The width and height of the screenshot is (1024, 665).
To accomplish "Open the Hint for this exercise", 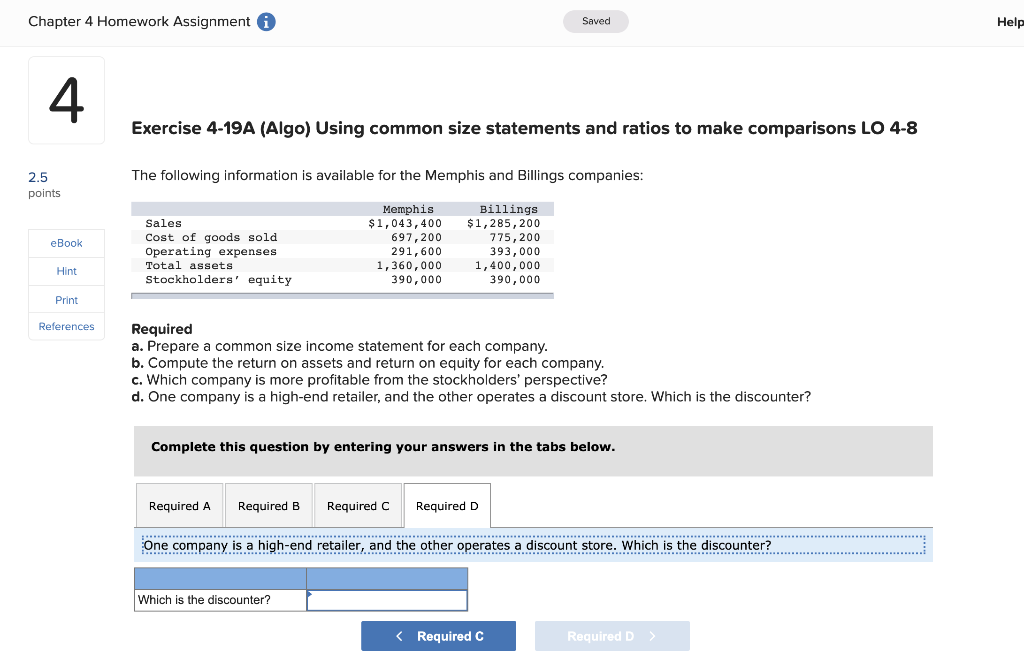I will tap(66, 270).
